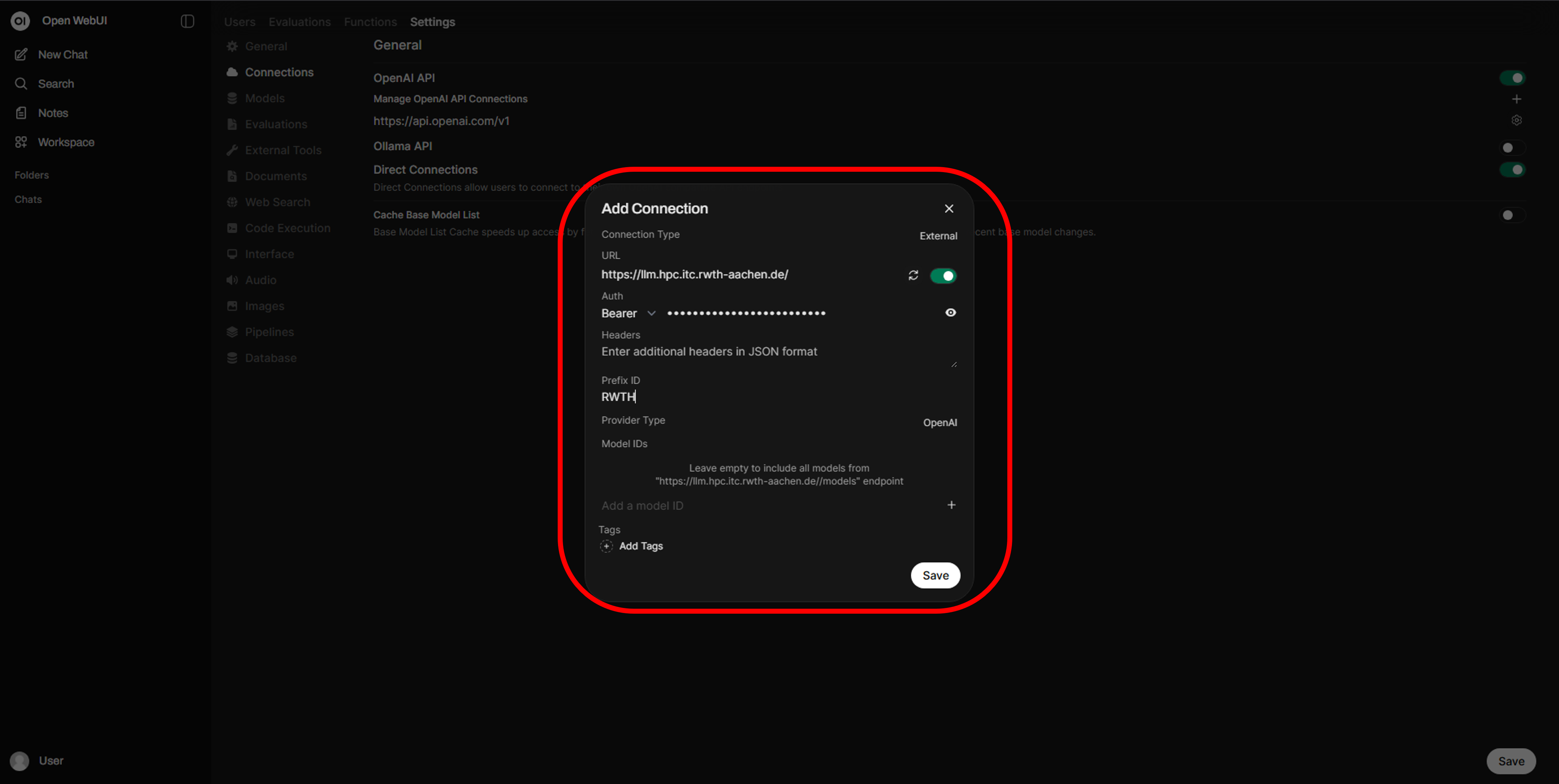The height and width of the screenshot is (784, 1559).
Task: Toggle the connection URL enable switch
Action: [942, 276]
